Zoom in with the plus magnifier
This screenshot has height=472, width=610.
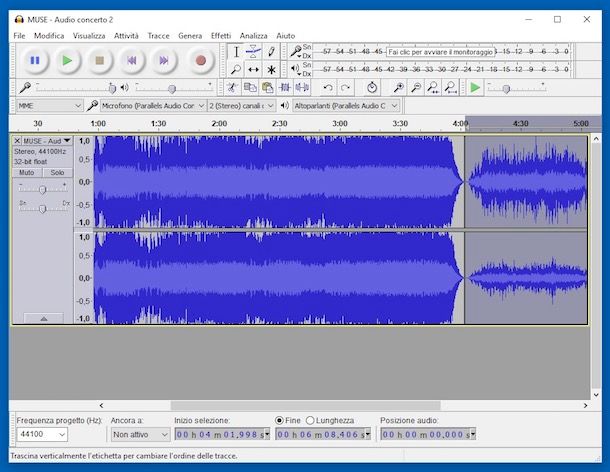398,88
